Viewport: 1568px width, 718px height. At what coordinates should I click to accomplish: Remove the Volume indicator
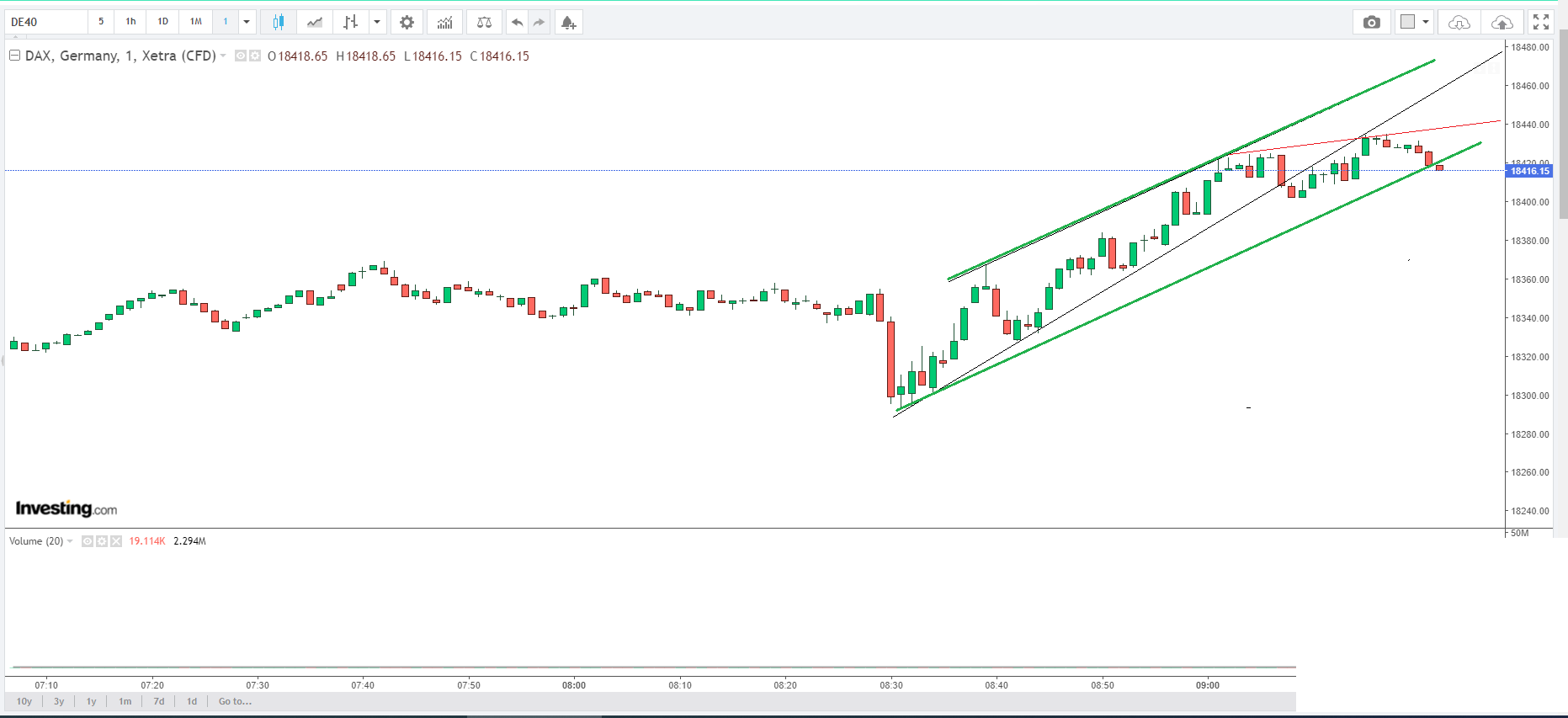coord(116,541)
